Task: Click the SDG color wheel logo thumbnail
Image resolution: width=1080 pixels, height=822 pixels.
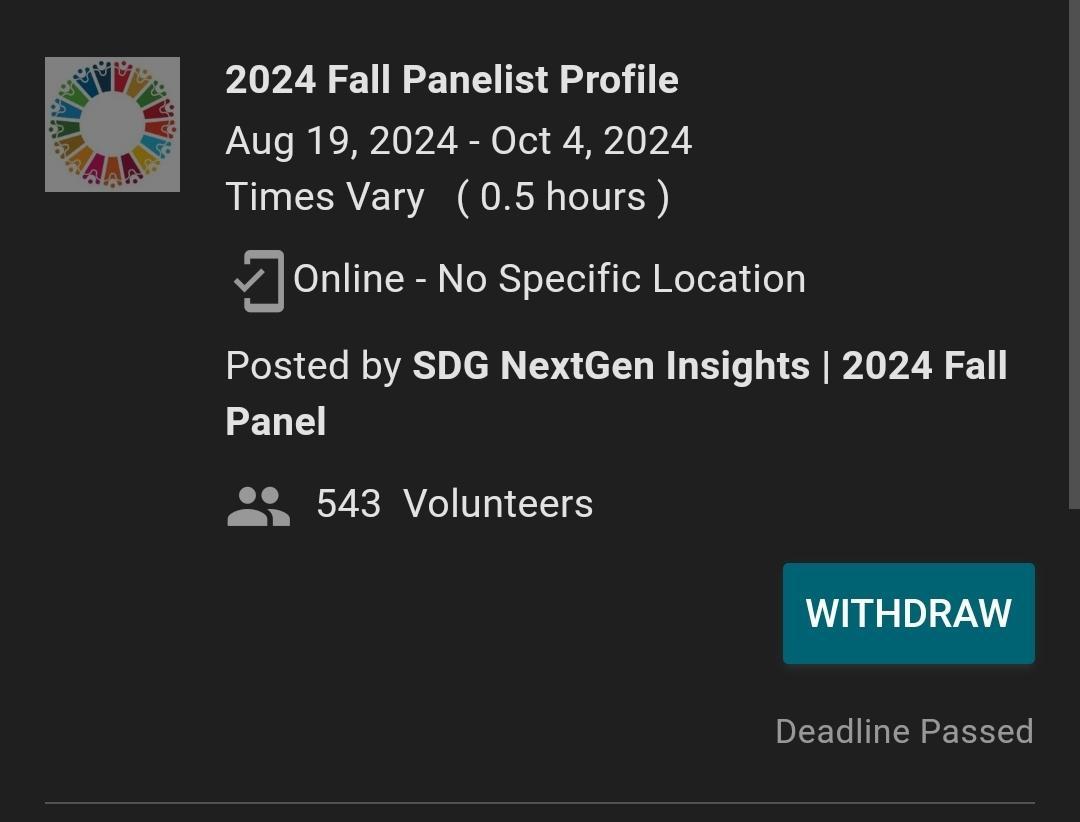Action: coord(112,124)
